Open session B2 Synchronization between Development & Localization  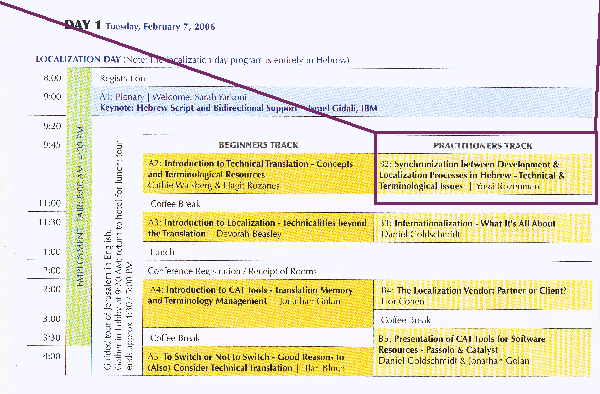tap(484, 175)
